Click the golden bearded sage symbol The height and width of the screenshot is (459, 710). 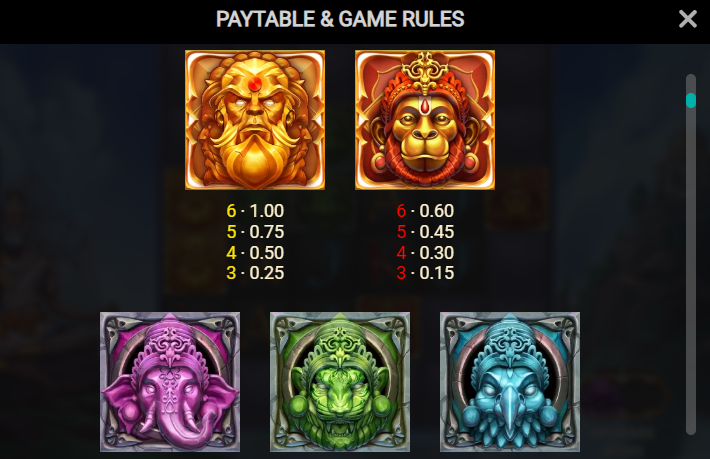click(255, 120)
